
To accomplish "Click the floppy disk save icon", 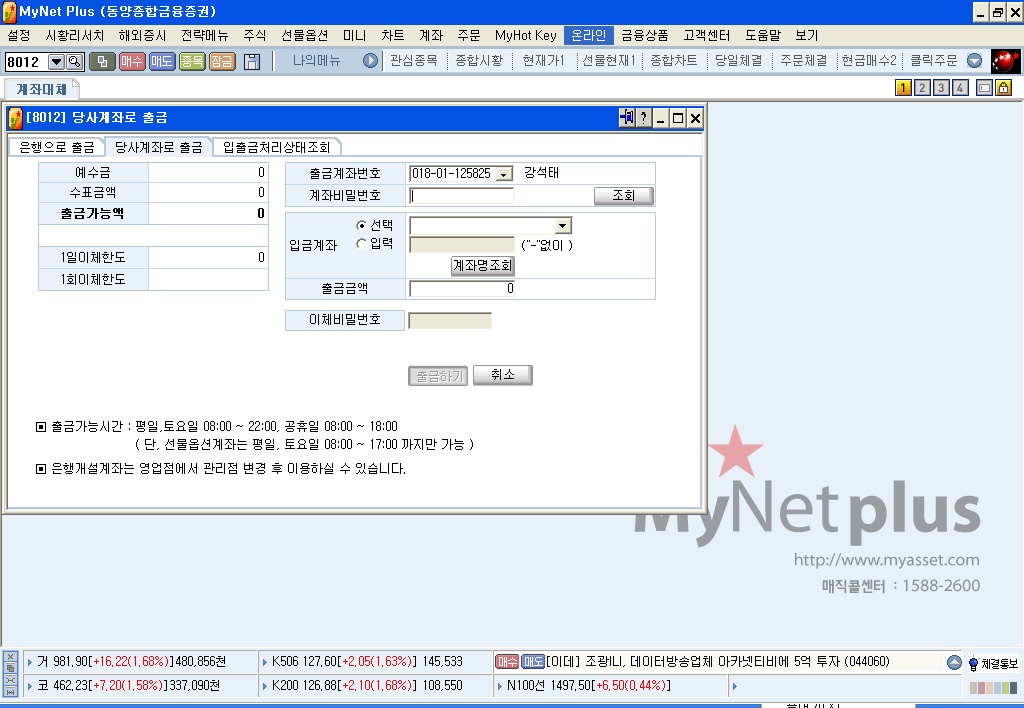I will [x=252, y=61].
